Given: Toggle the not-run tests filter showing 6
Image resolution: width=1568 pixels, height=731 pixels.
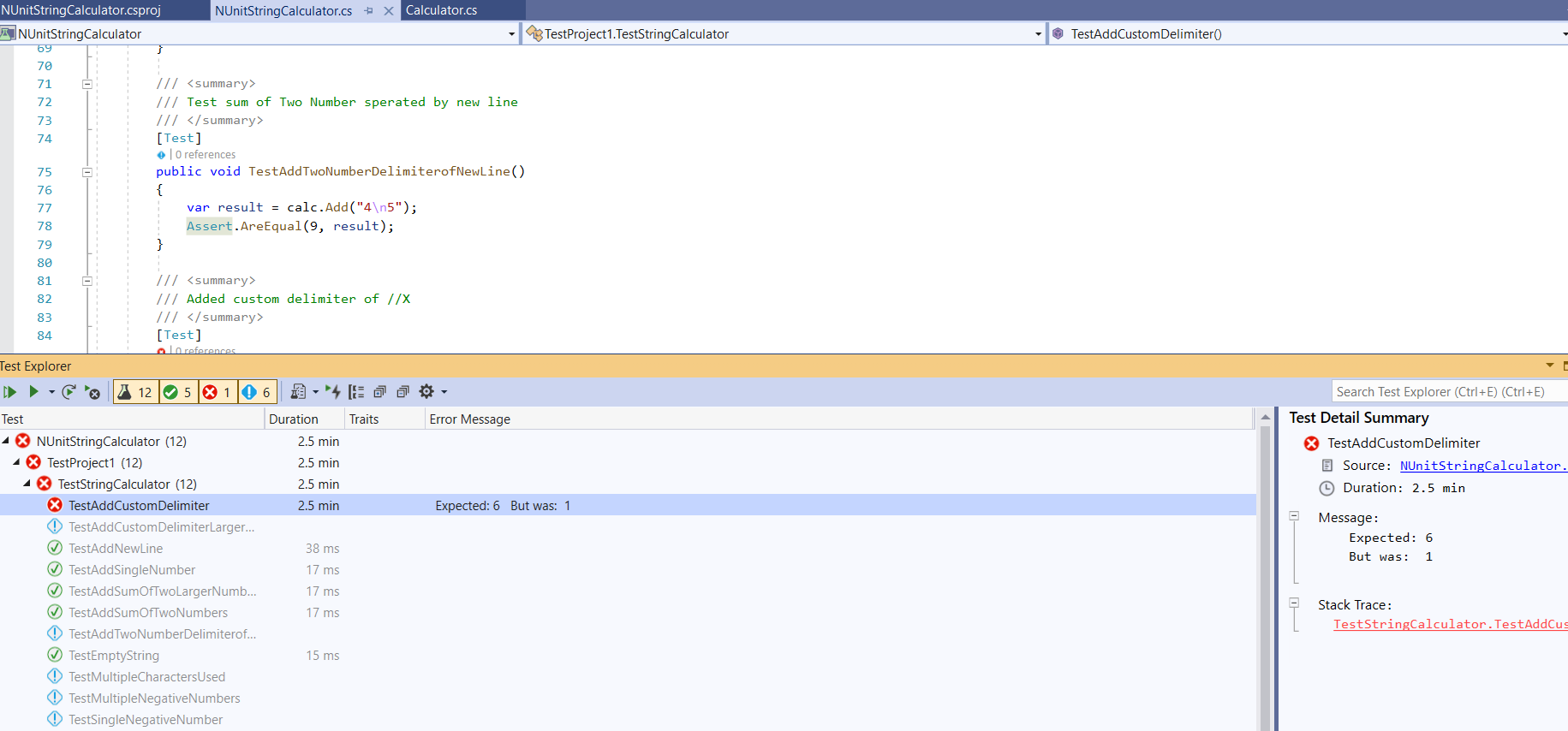Looking at the screenshot, I should tap(257, 392).
